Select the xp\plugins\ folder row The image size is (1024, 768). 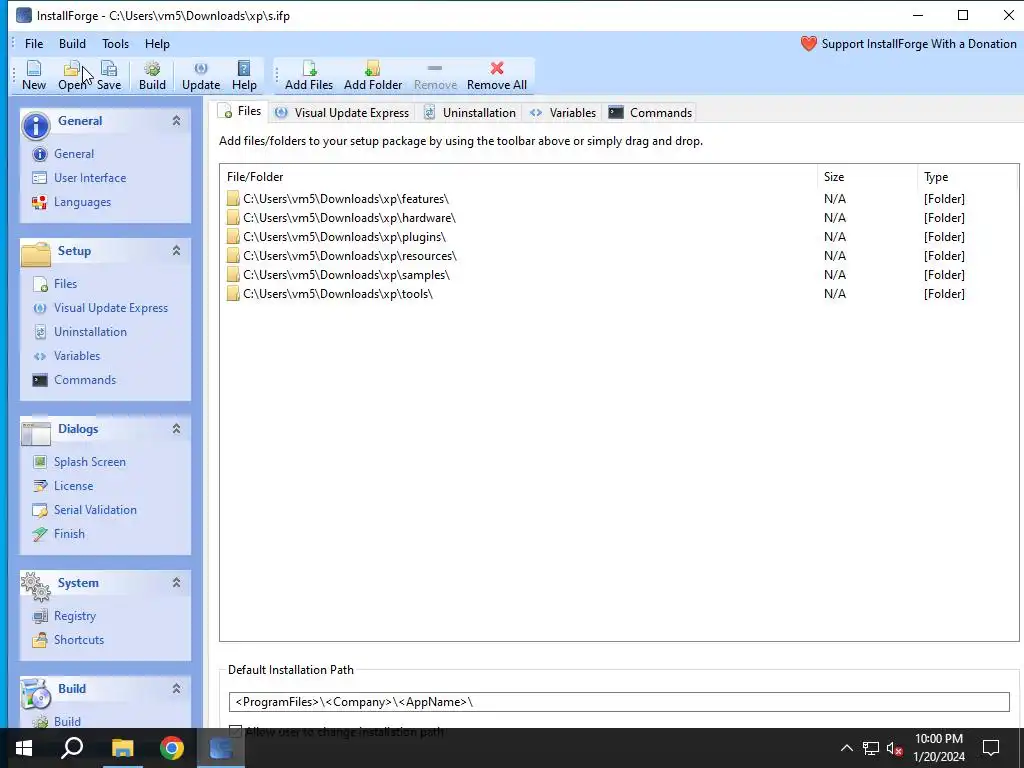click(618, 237)
